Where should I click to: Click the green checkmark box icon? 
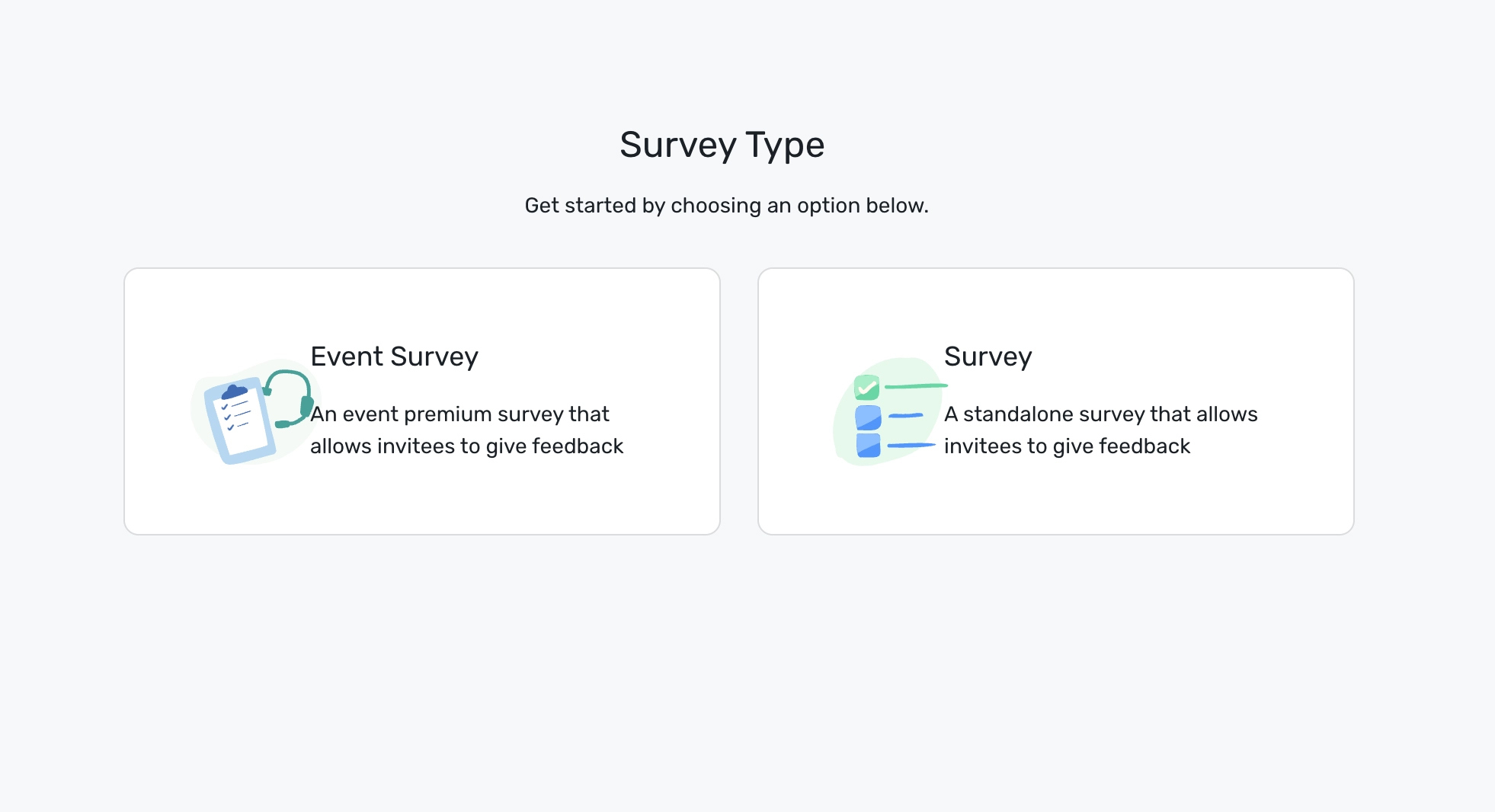(x=866, y=388)
